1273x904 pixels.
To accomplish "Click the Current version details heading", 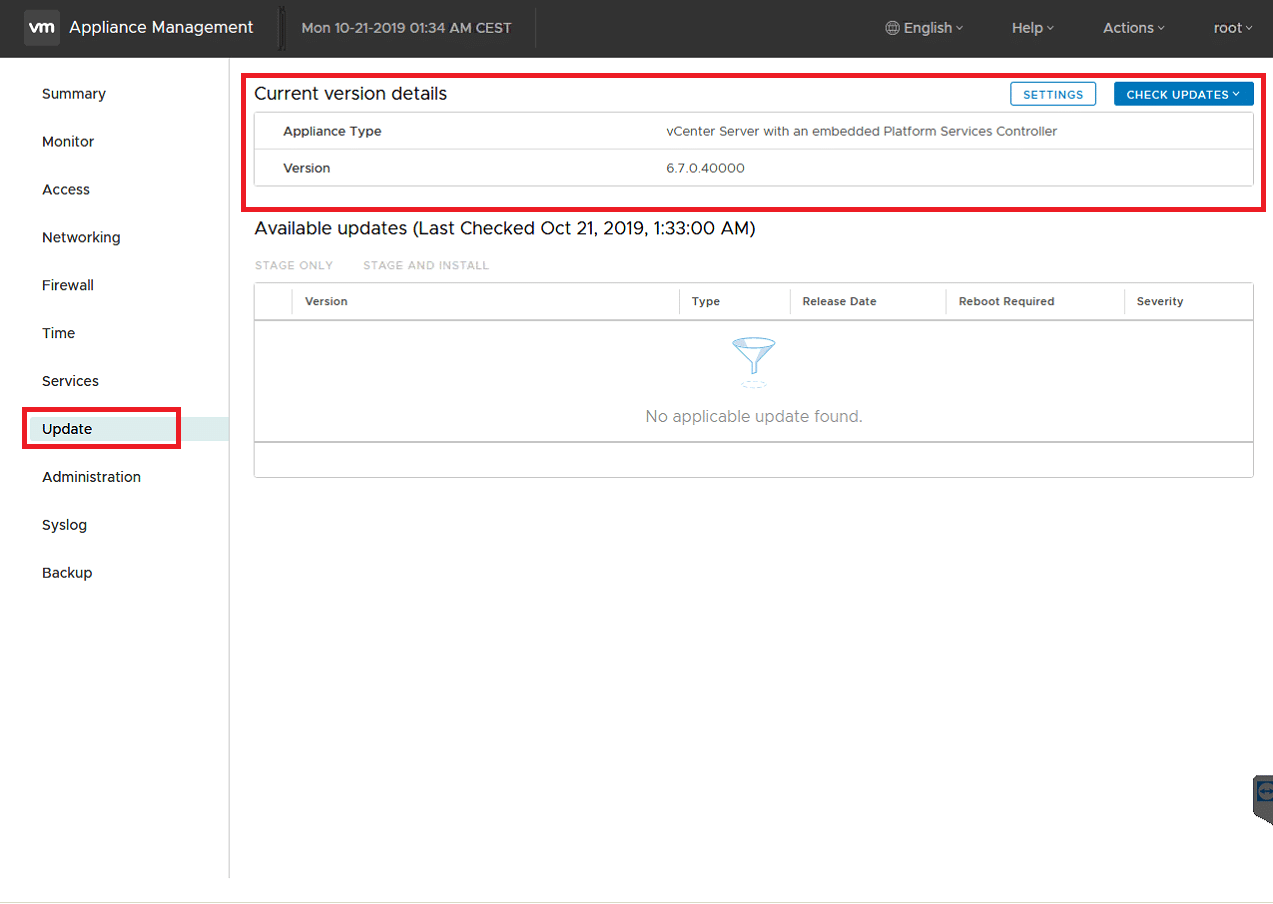I will coord(350,94).
